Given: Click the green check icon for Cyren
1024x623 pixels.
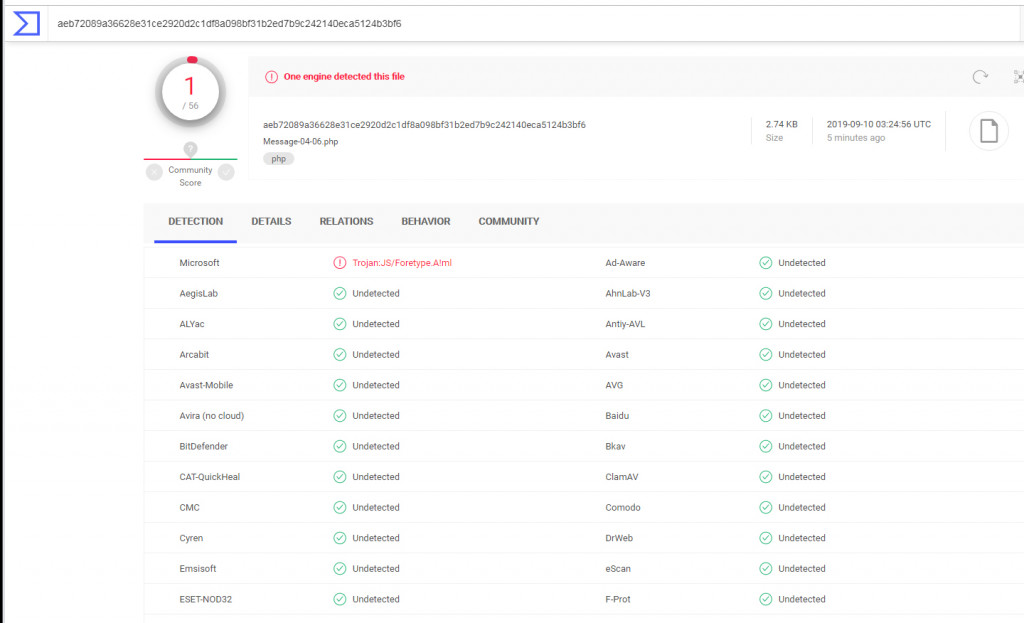Looking at the screenshot, I should [x=340, y=538].
